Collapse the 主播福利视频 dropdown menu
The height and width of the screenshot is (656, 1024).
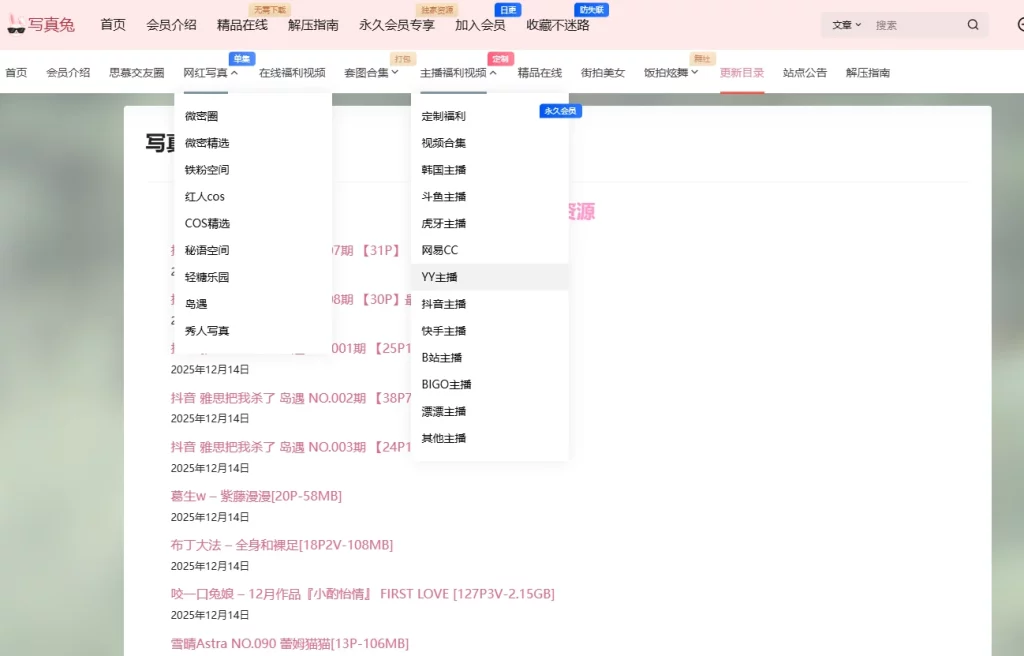pyautogui.click(x=458, y=73)
